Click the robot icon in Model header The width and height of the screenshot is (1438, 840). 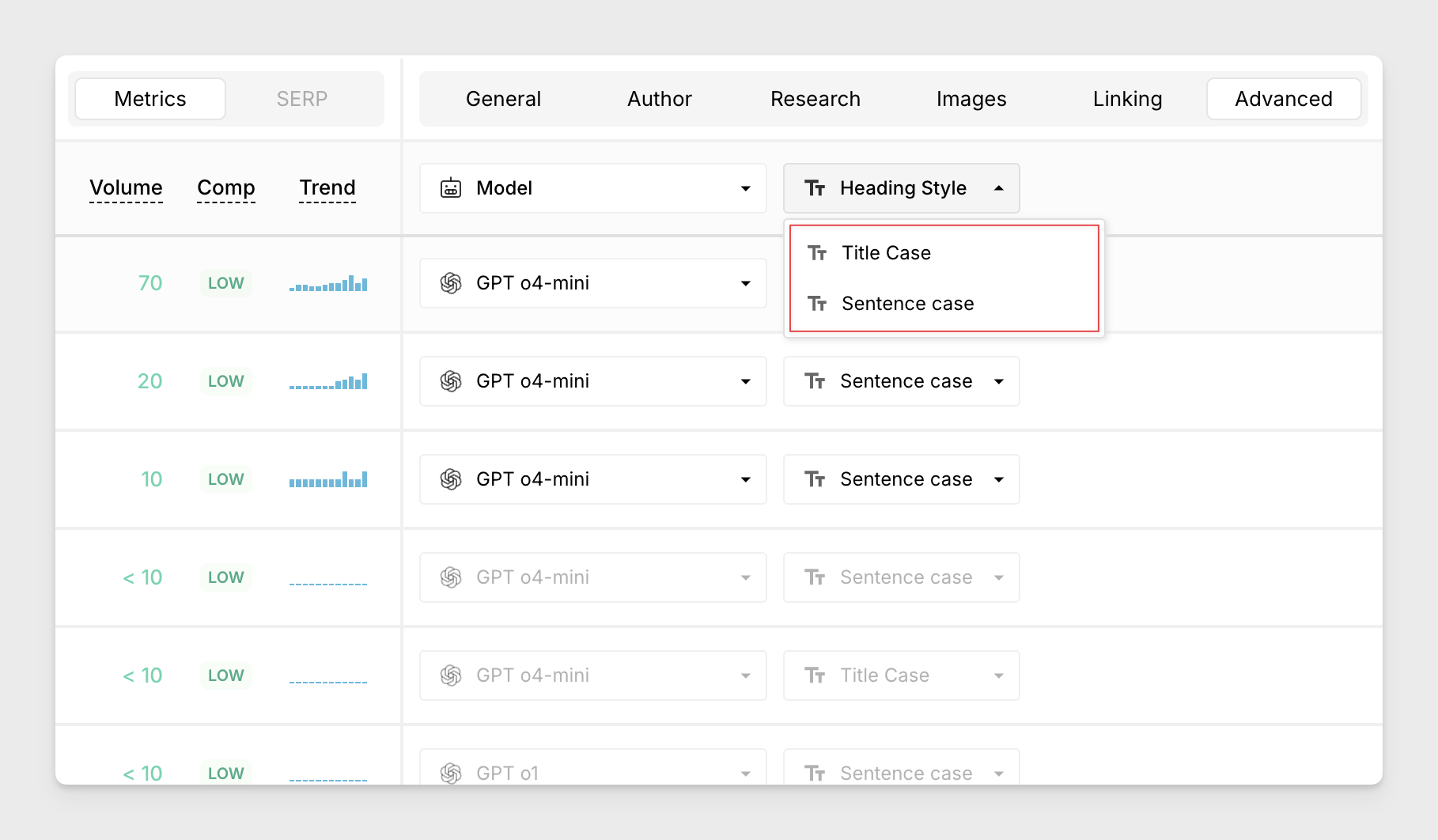click(451, 188)
